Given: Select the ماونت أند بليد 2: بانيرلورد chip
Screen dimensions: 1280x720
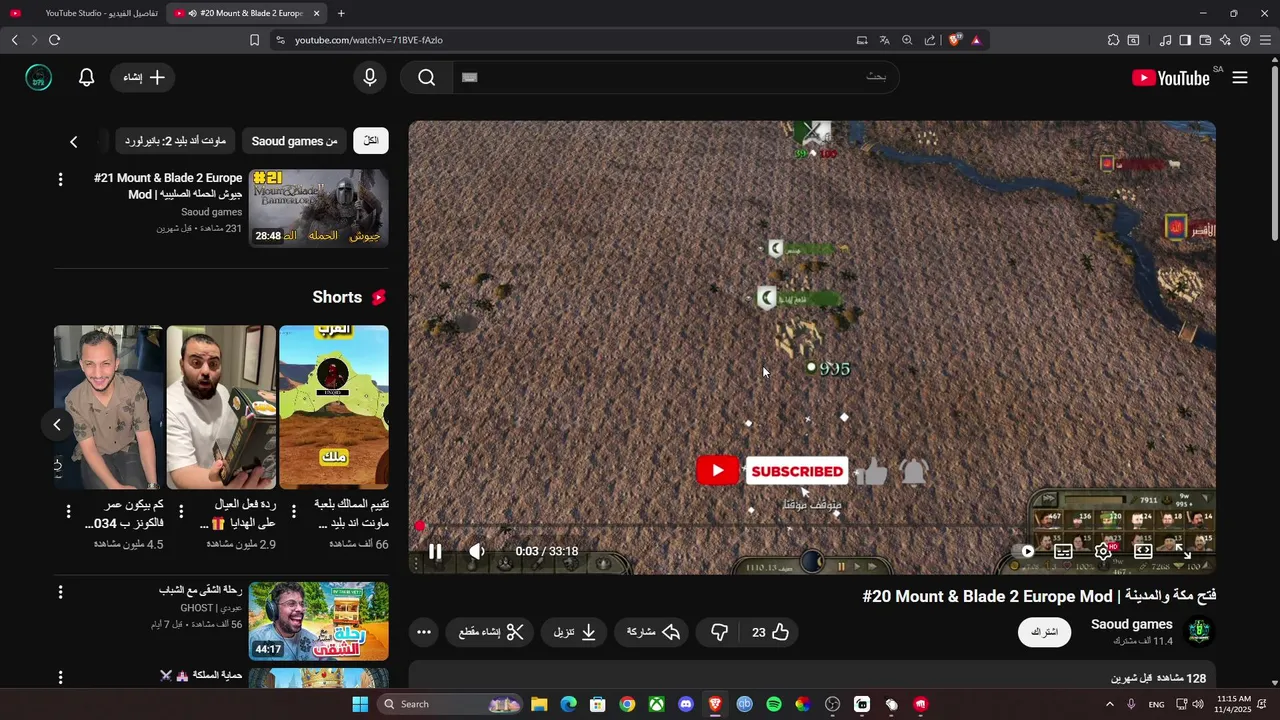Looking at the screenshot, I should [x=175, y=141].
